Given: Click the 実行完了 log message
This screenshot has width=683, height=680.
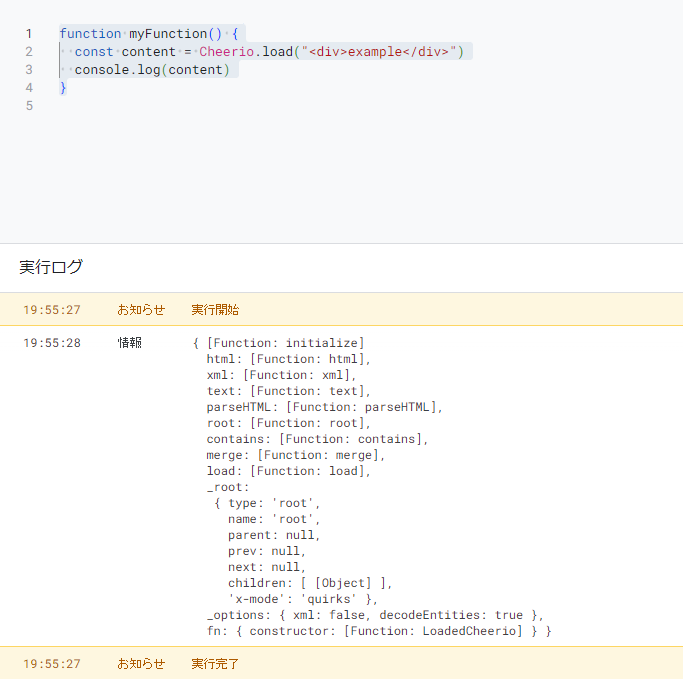Looking at the screenshot, I should [215, 663].
